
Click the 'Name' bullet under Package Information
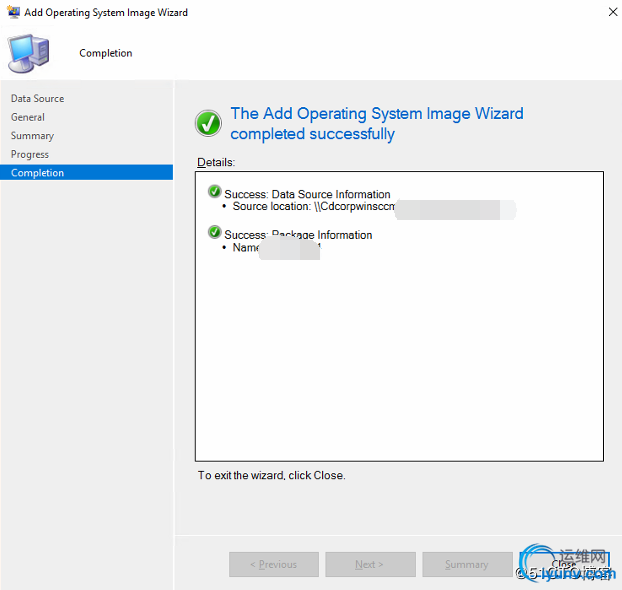(246, 248)
